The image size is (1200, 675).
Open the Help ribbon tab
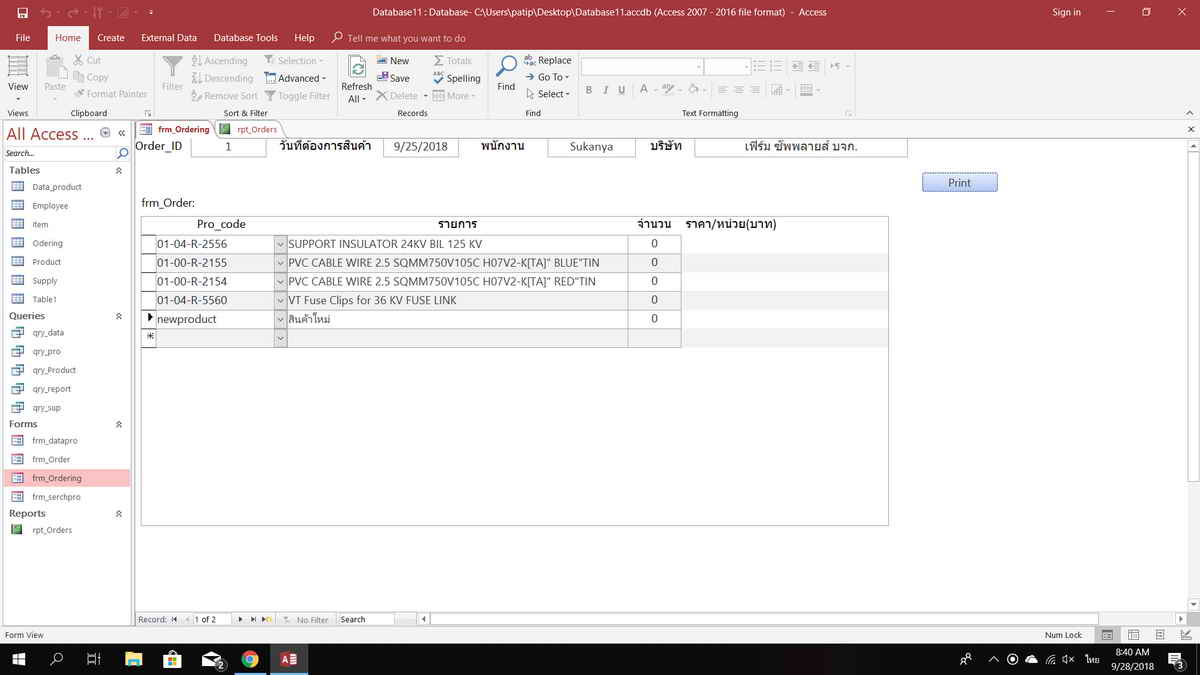305,38
